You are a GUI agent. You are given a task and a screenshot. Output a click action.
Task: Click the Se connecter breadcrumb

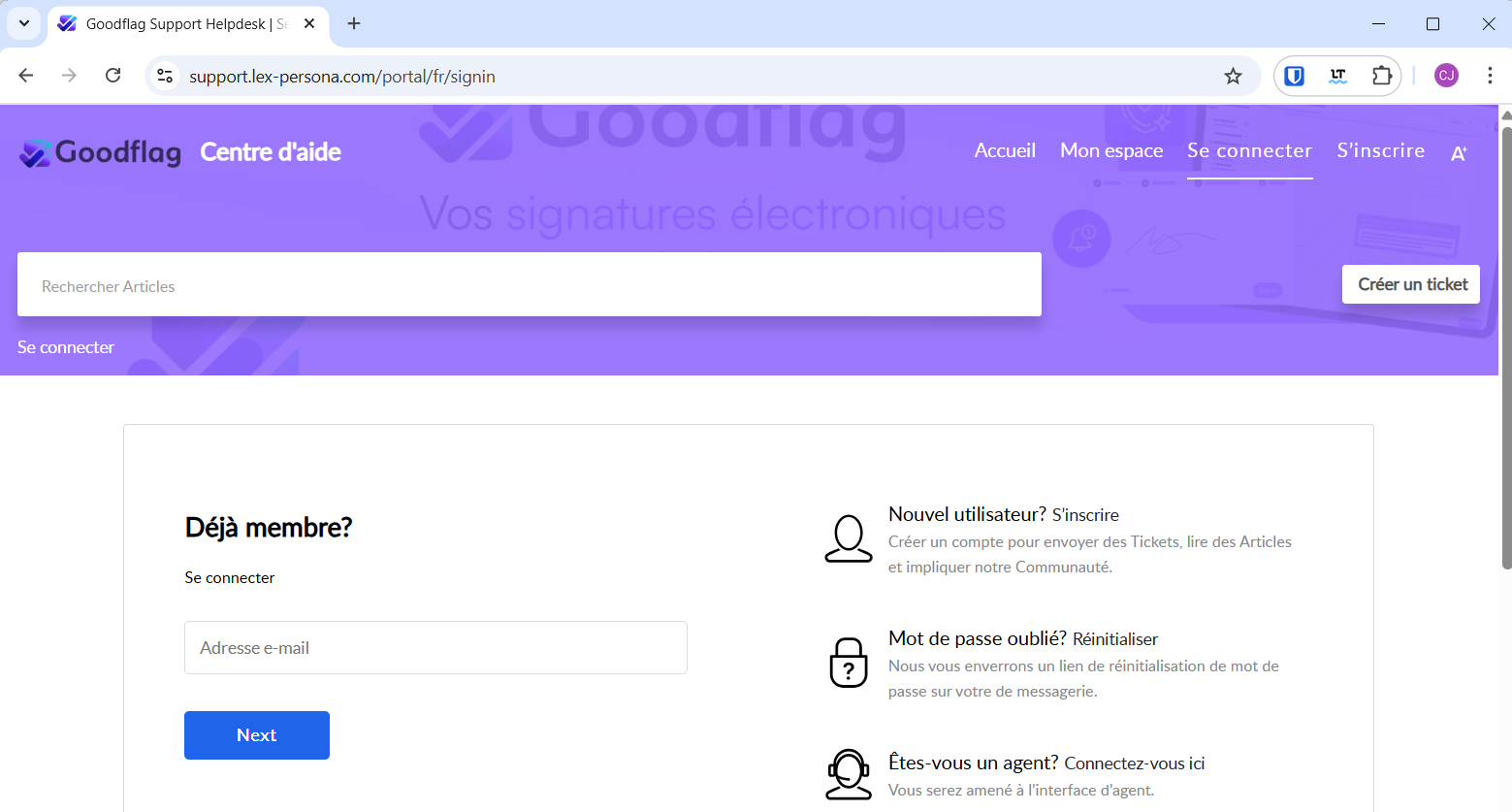pyautogui.click(x=66, y=347)
